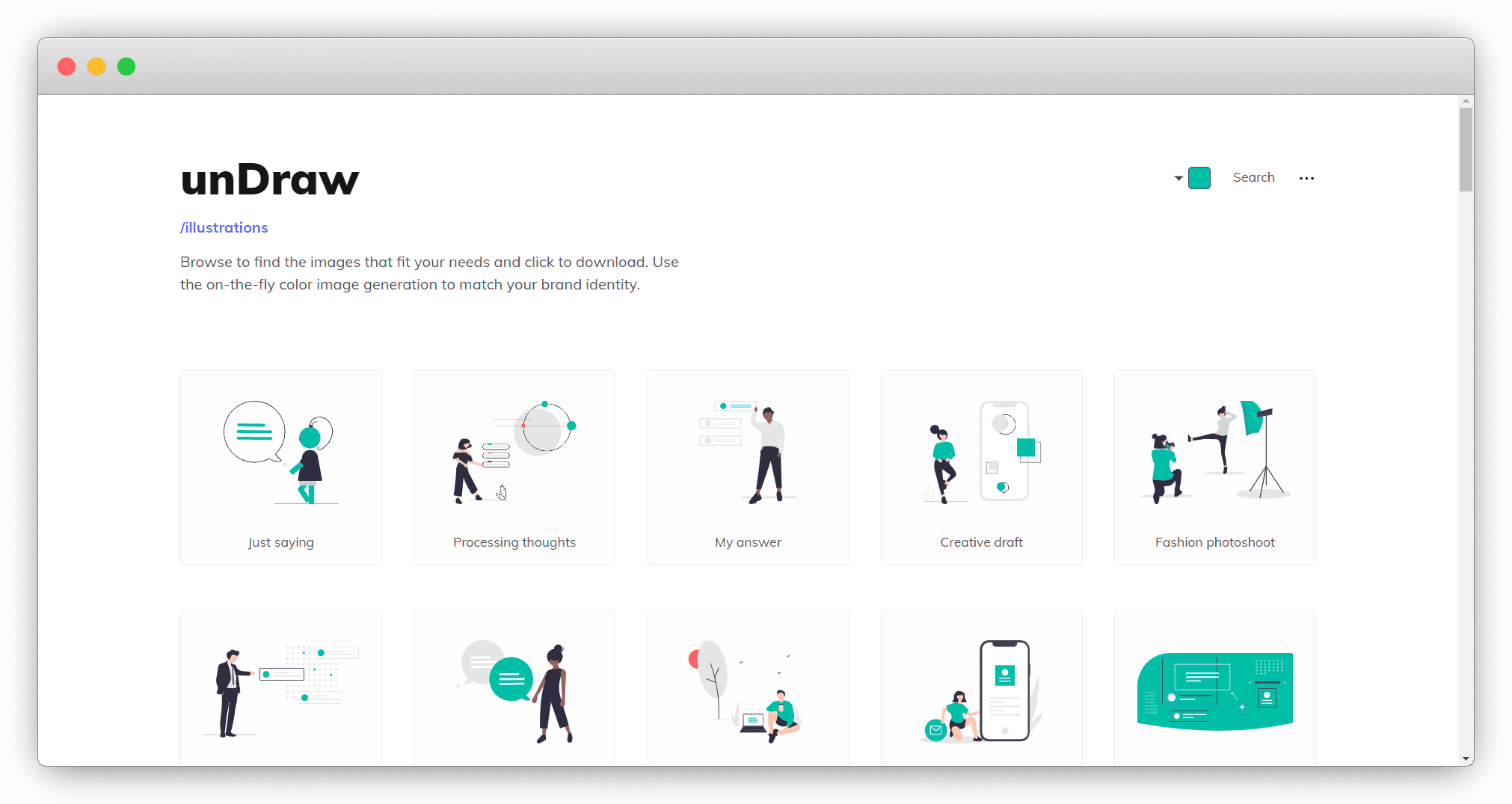Click the businessman presenting illustration
This screenshot has height=804, width=1512.
[281, 690]
